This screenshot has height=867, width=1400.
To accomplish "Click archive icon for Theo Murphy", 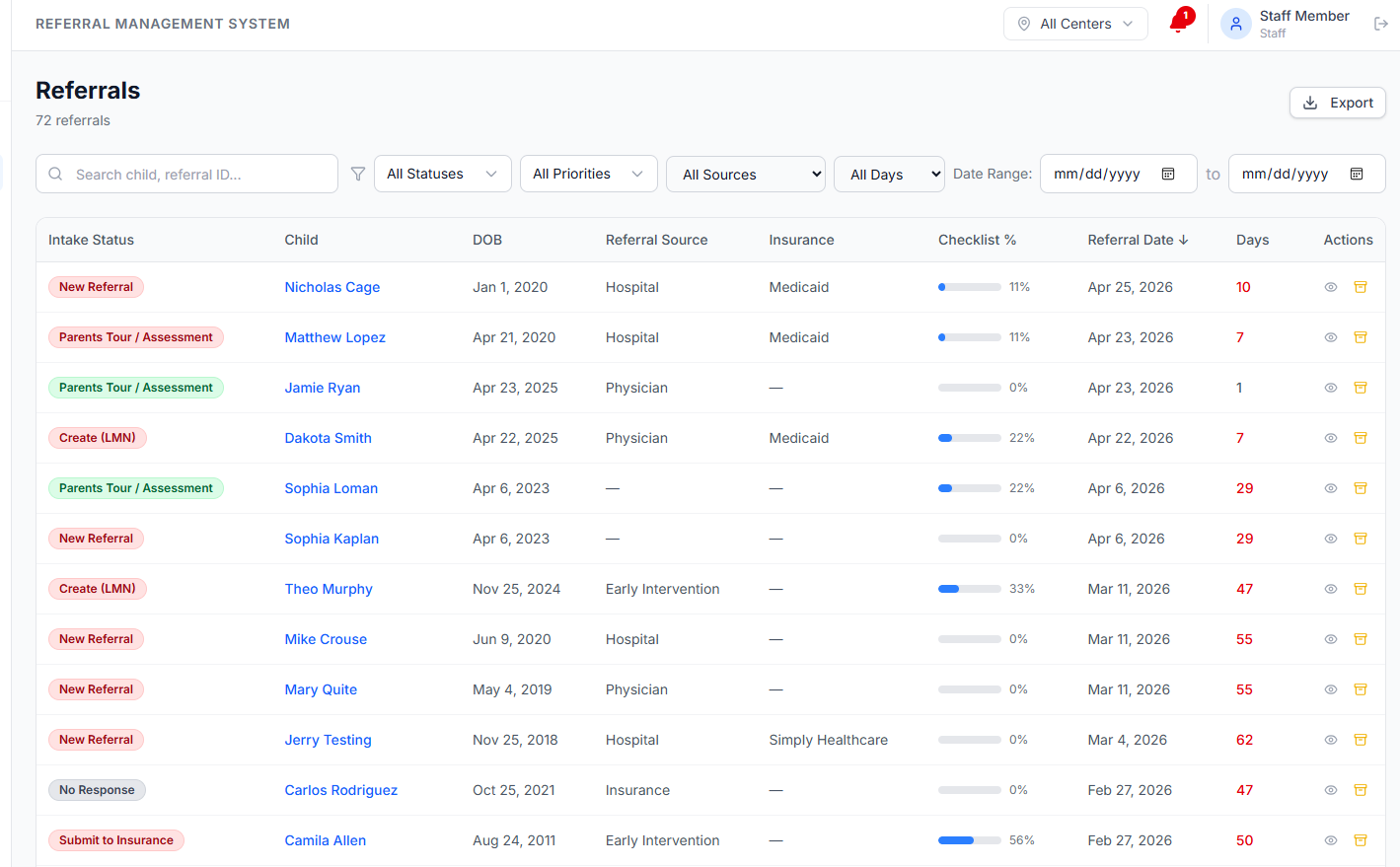I will (x=1361, y=589).
